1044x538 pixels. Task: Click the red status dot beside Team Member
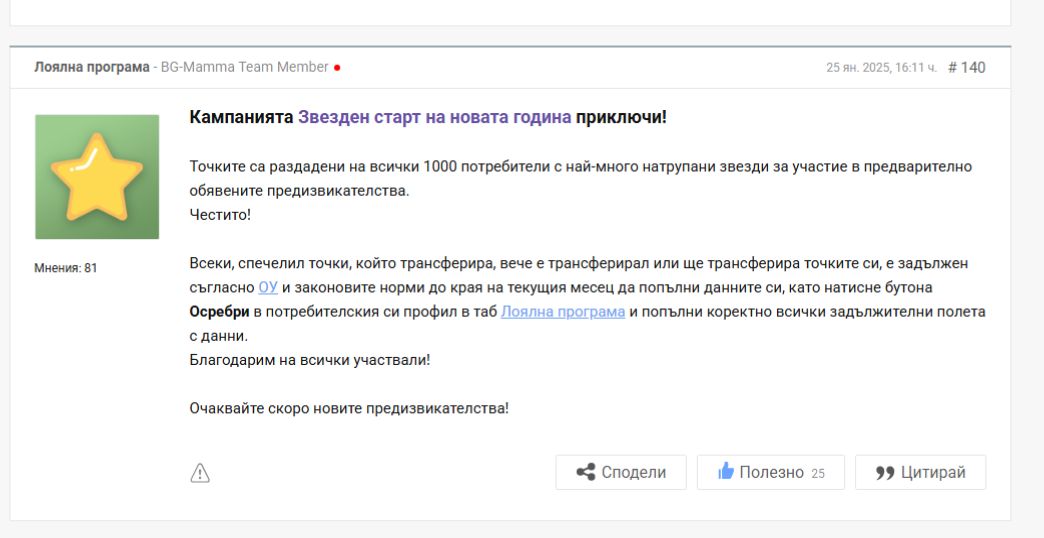[337, 68]
